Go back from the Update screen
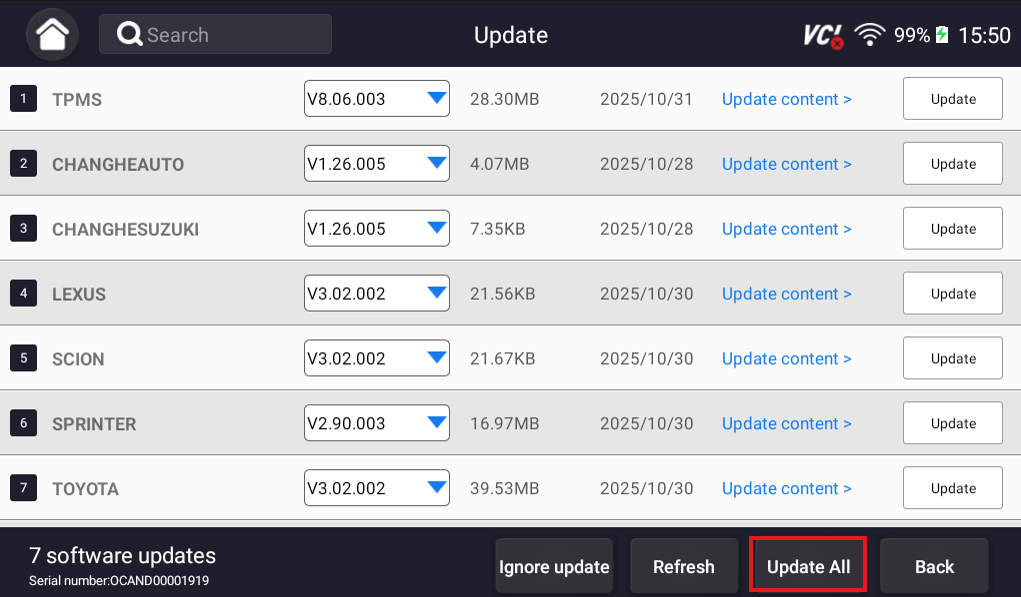1021x597 pixels. pos(933,566)
